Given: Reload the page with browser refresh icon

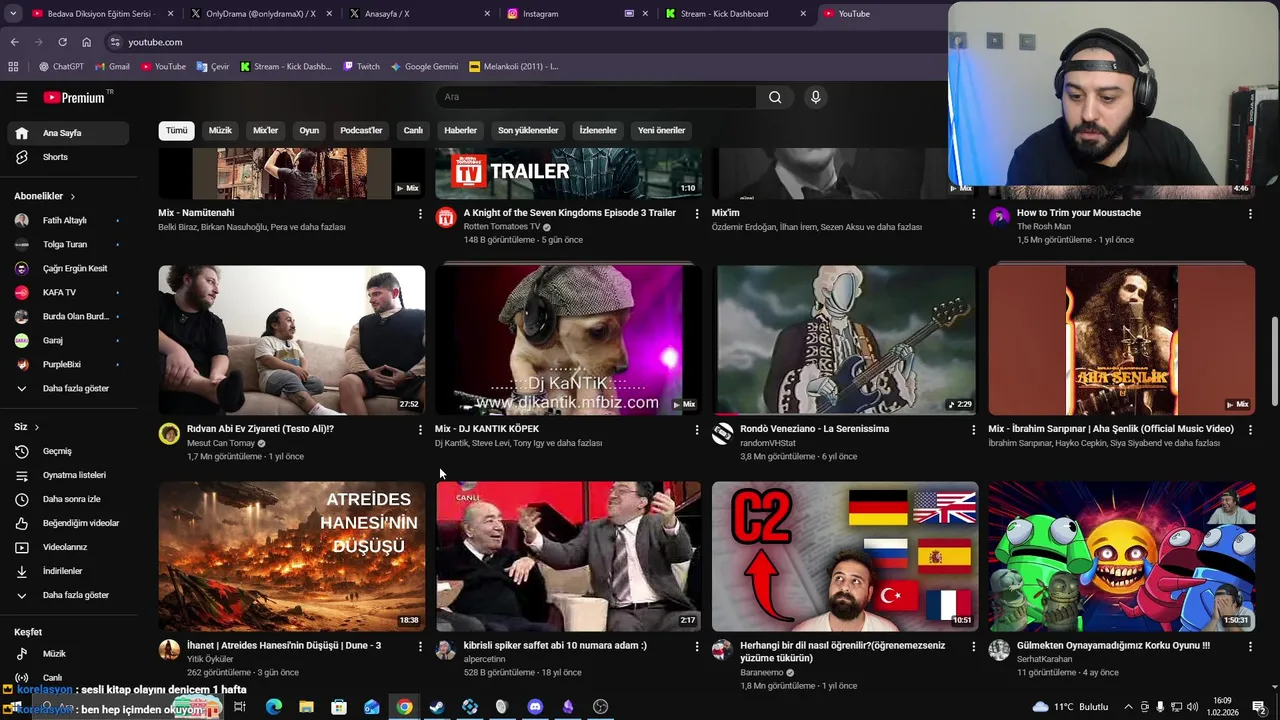Looking at the screenshot, I should pos(62,42).
